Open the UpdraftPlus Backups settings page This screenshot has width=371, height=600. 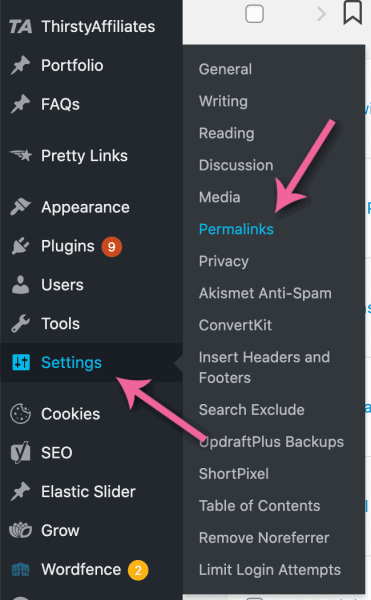(271, 442)
